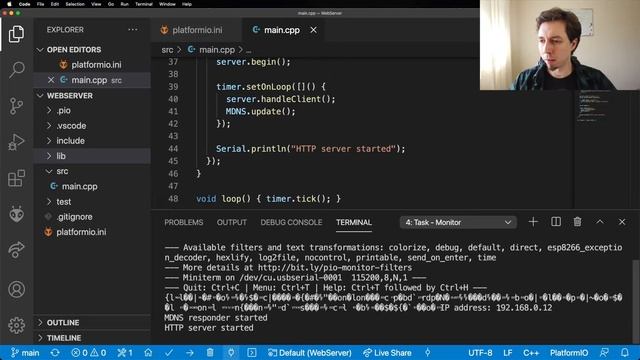Click PlatformIO Clean trash icon in status bar
The width and height of the screenshot is (640, 360).
pos(210,353)
